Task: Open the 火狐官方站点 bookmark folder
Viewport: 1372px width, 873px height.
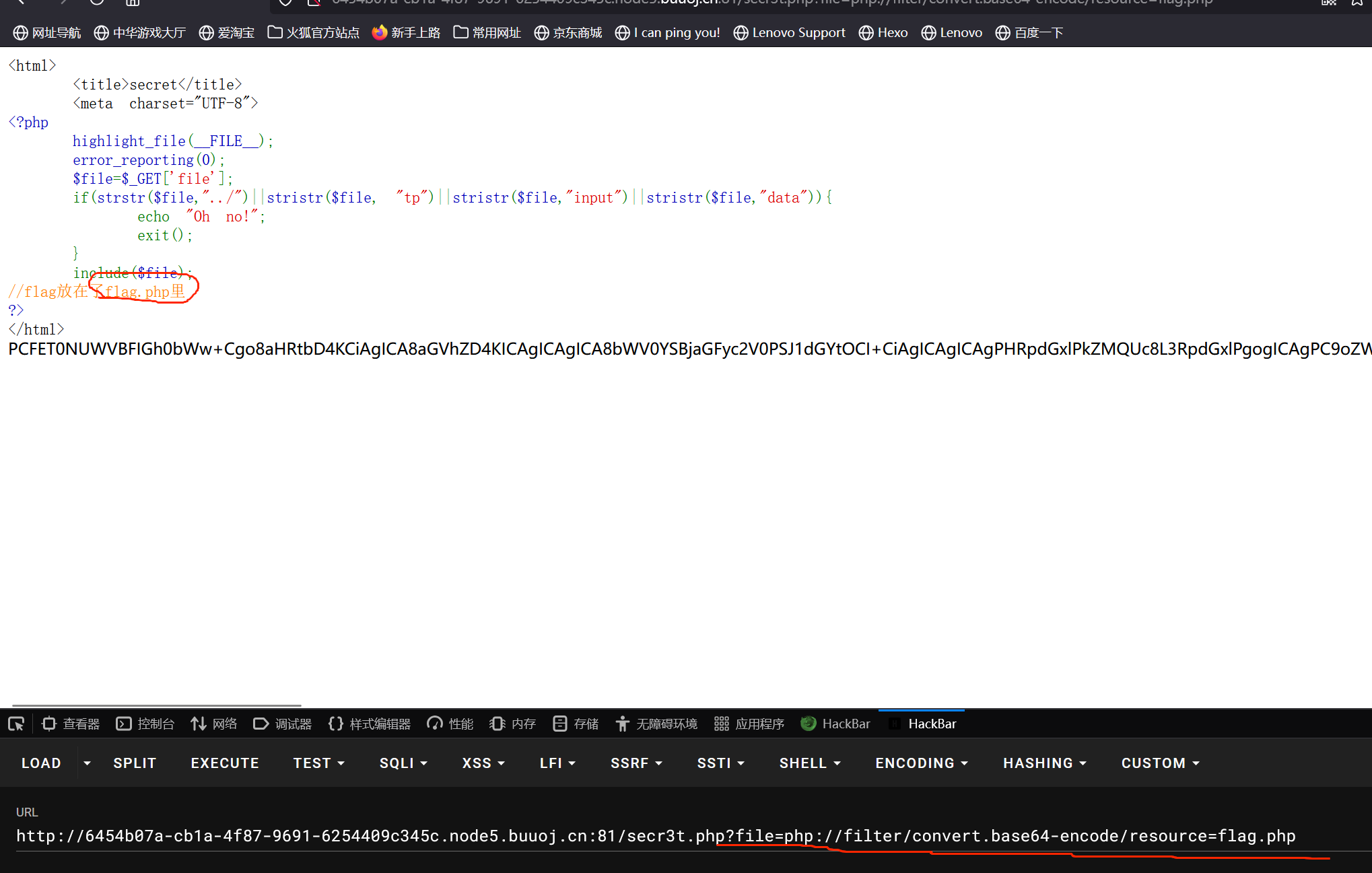Action: coord(314,32)
